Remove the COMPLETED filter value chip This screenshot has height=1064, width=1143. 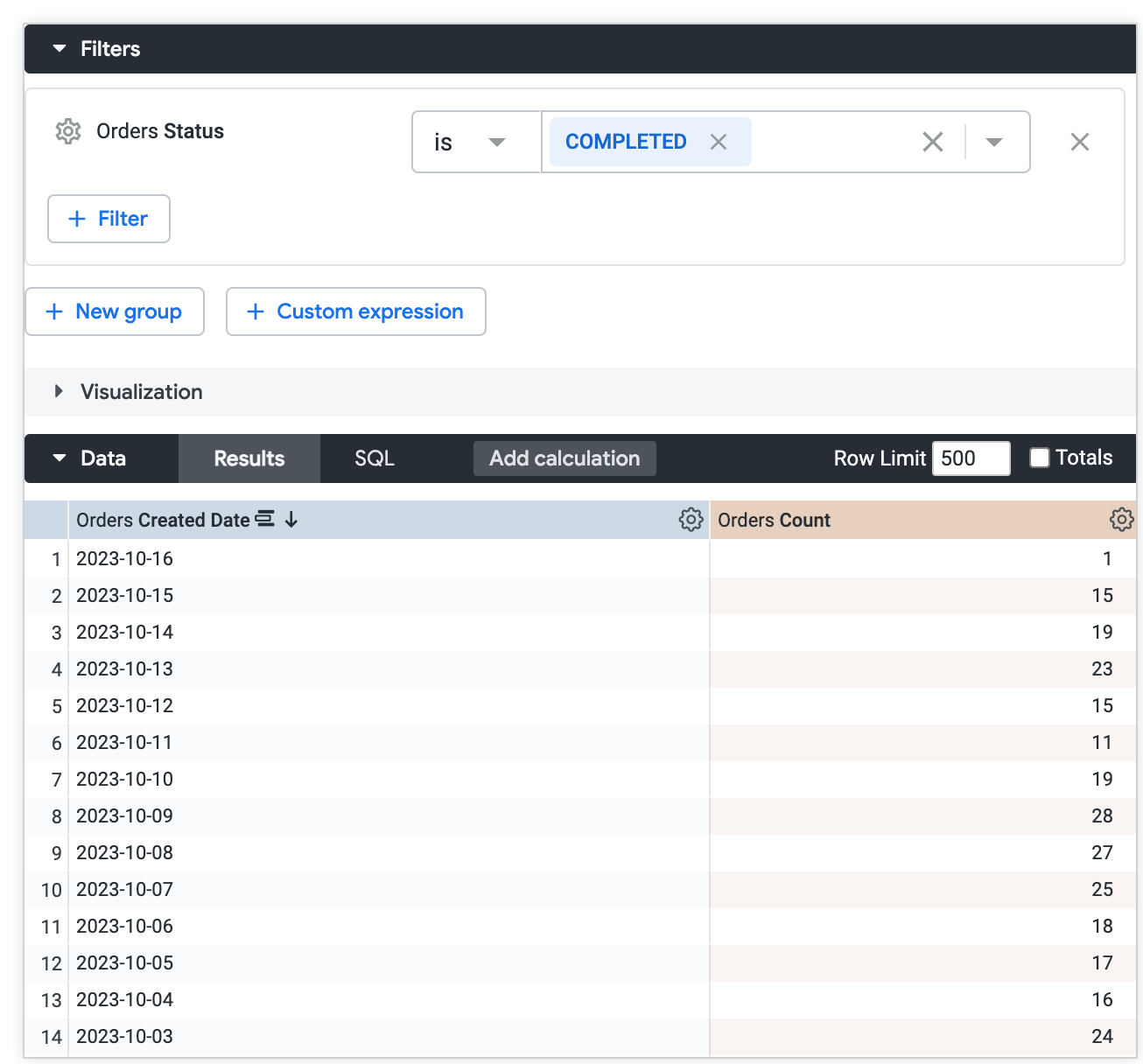click(719, 142)
